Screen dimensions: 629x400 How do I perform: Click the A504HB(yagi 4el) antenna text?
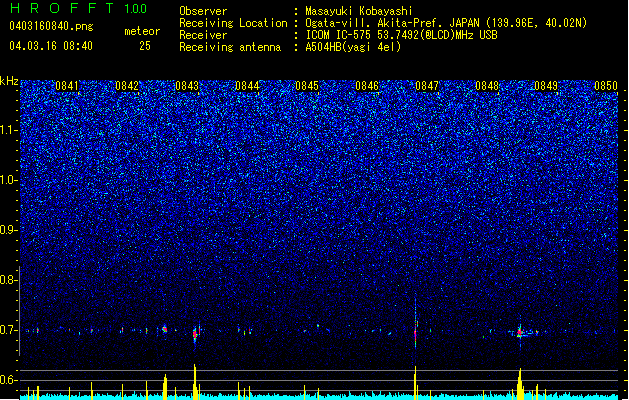[x=353, y=47]
